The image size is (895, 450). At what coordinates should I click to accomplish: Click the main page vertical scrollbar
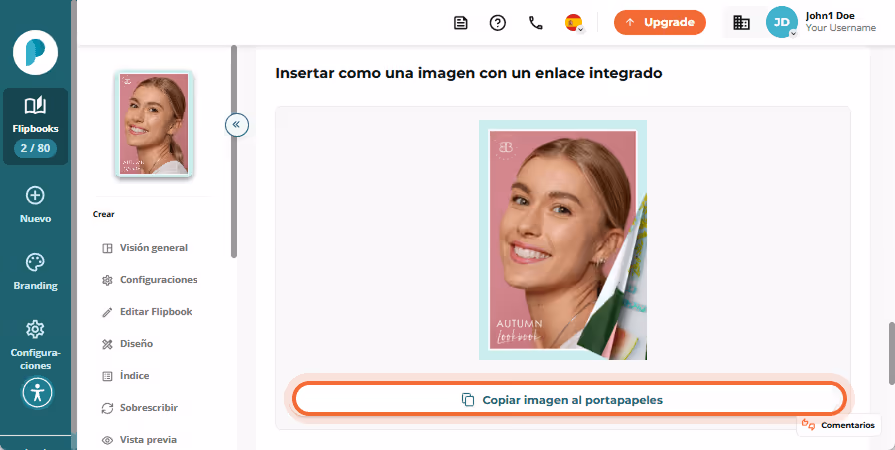coord(891,353)
